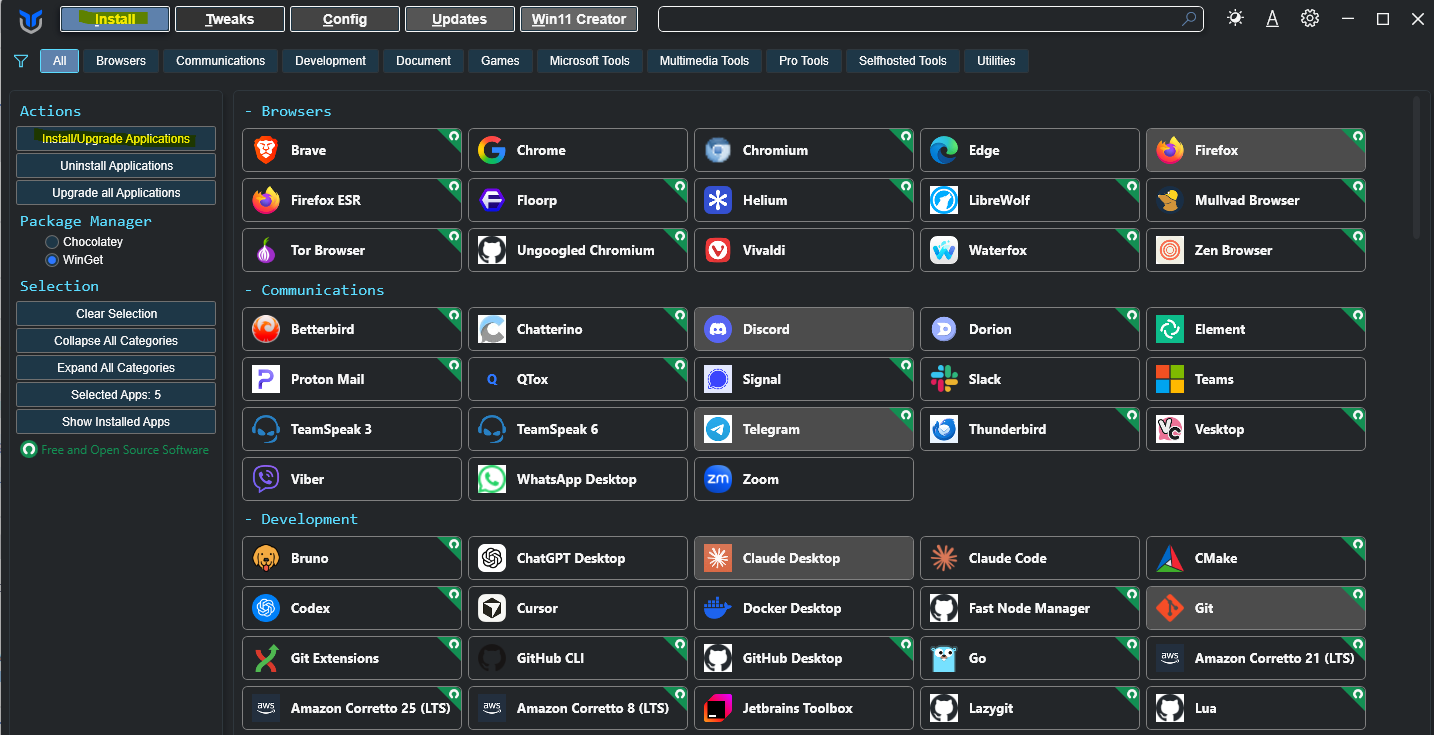Click Collapse All Categories
This screenshot has width=1434, height=735.
pos(116,341)
